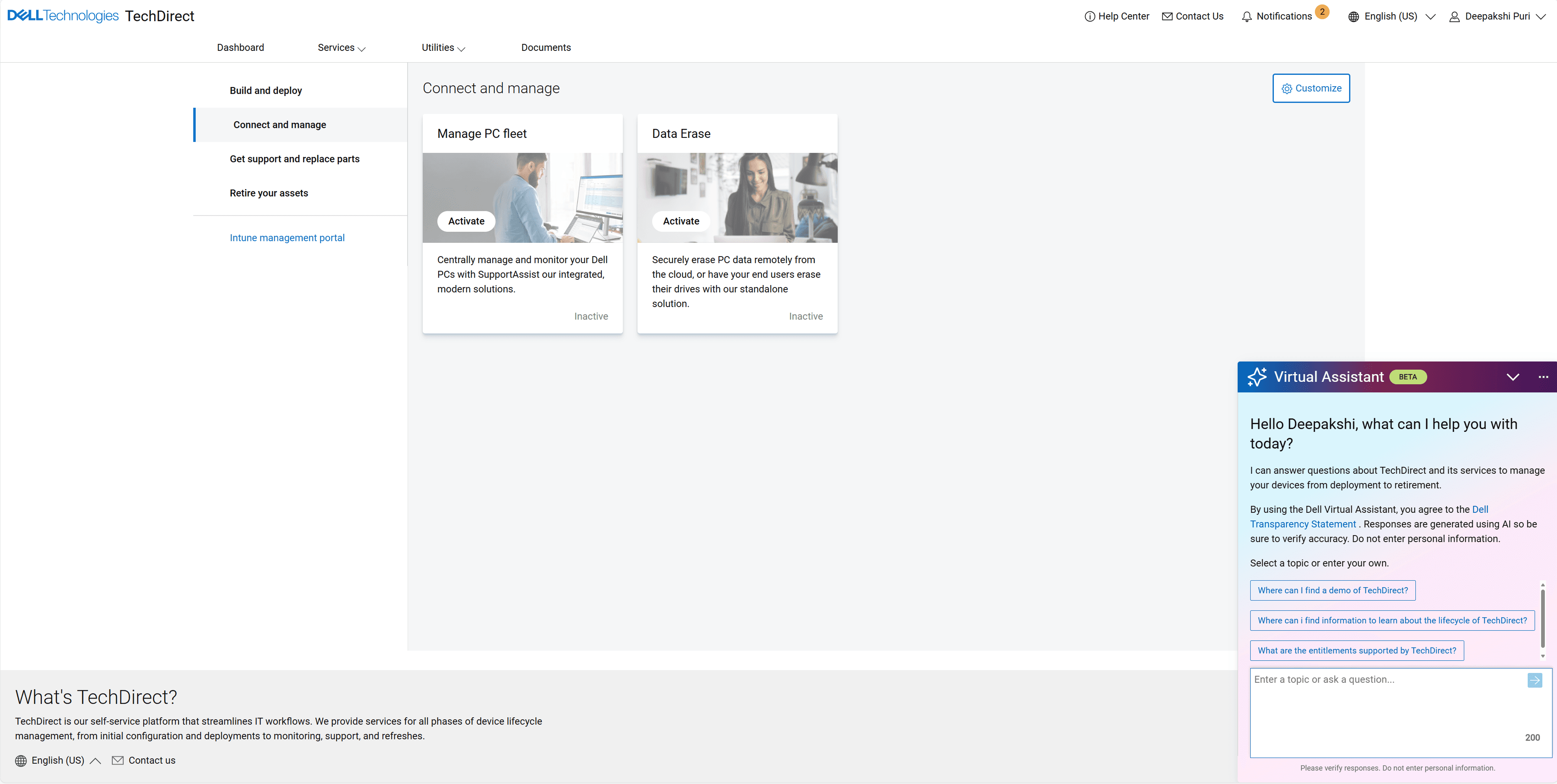Open Virtual Assistant three-dots menu
1557x784 pixels.
(x=1543, y=377)
